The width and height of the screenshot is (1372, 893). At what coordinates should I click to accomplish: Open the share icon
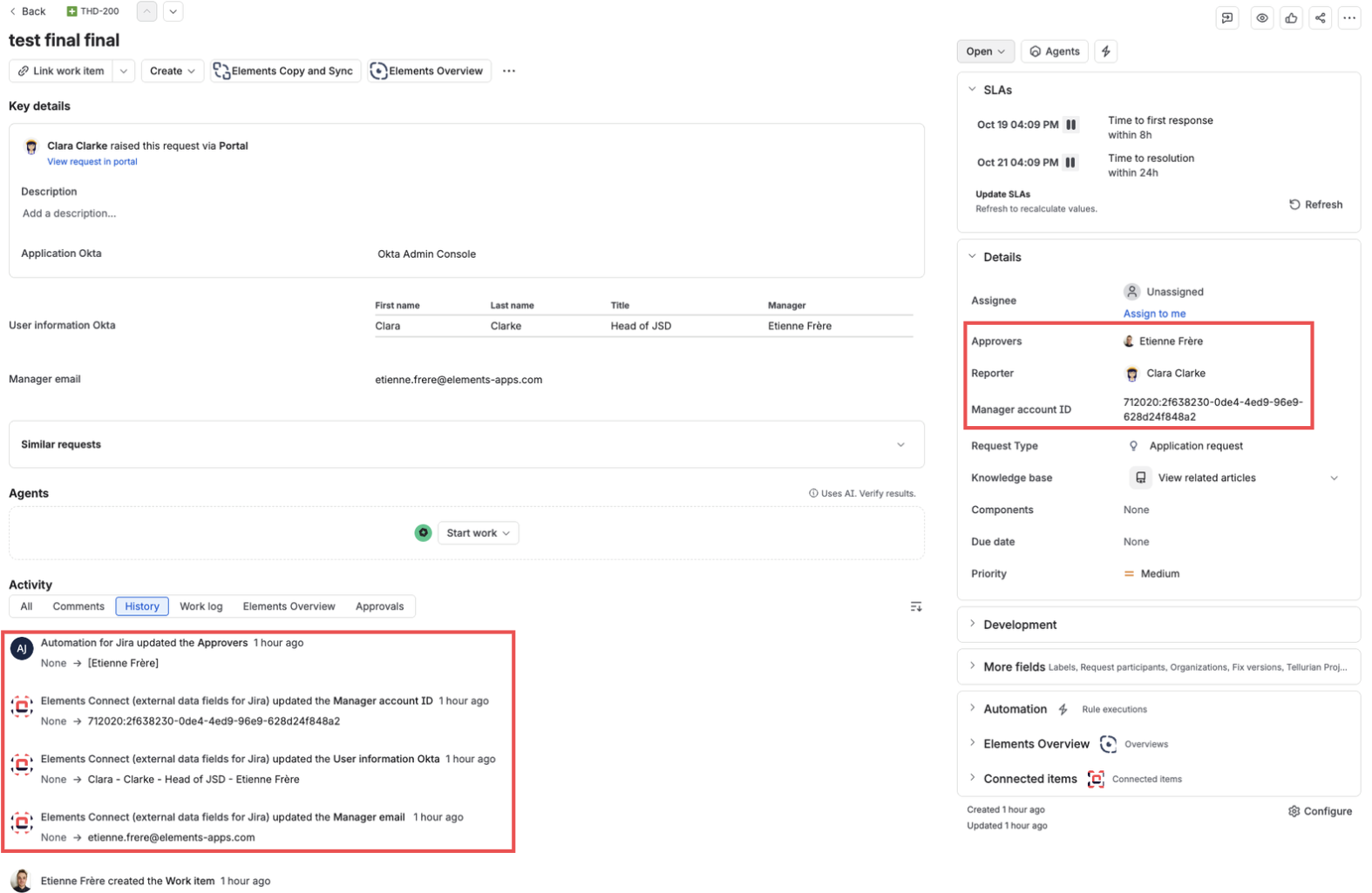[1321, 17]
